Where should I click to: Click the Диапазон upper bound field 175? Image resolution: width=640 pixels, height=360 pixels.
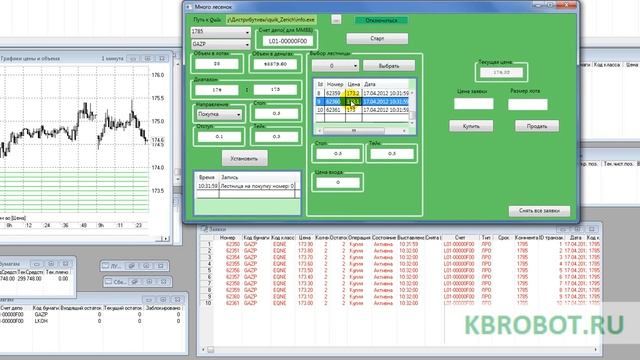(x=275, y=90)
